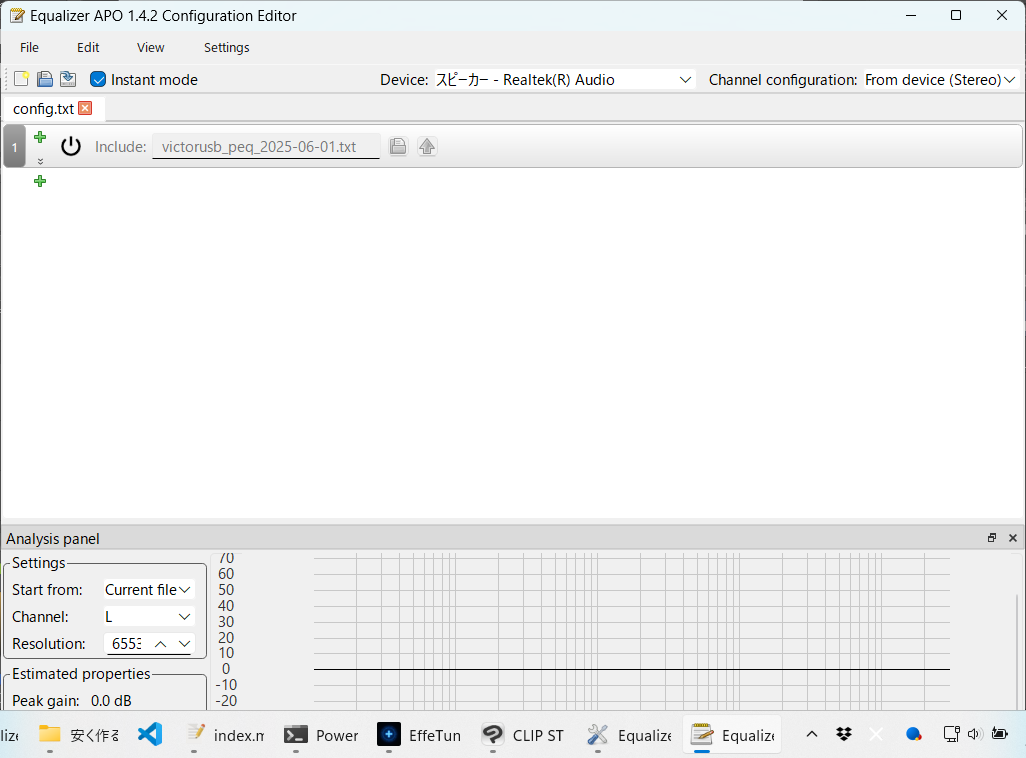Open the Channel configuration dropdown
1026x758 pixels.
[941, 80]
